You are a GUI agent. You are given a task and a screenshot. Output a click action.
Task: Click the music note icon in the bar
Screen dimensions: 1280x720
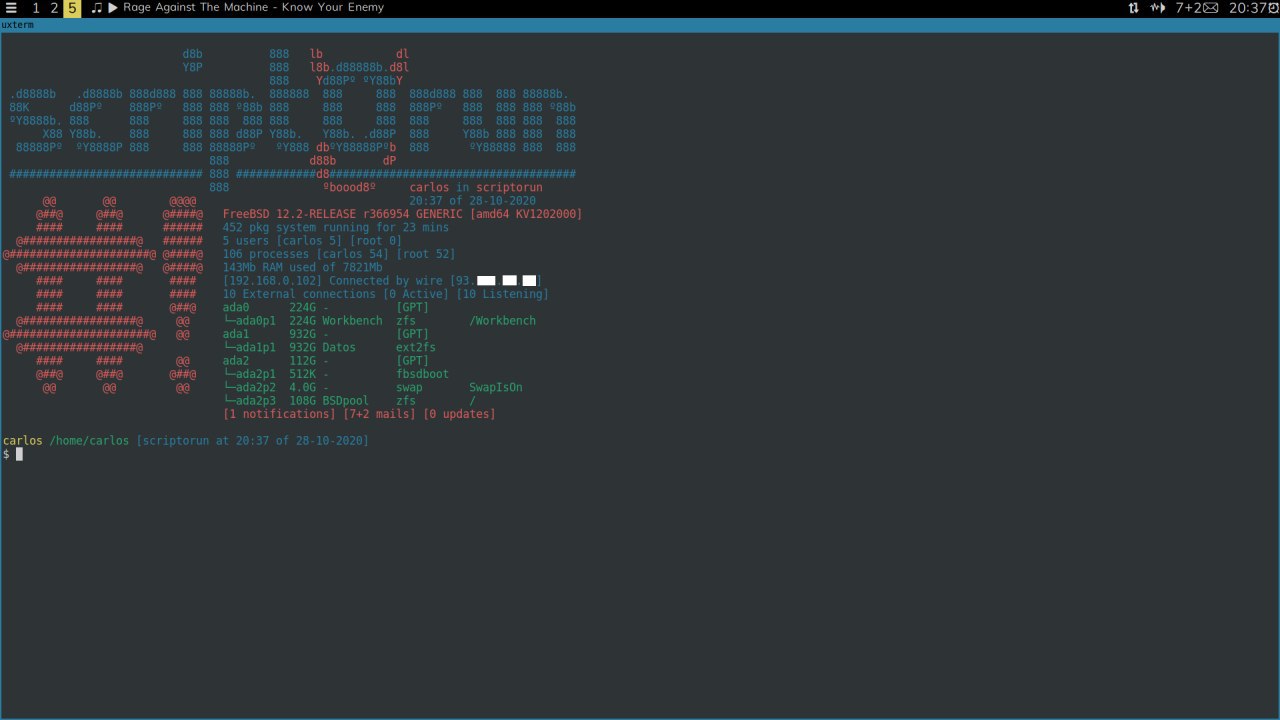click(96, 8)
